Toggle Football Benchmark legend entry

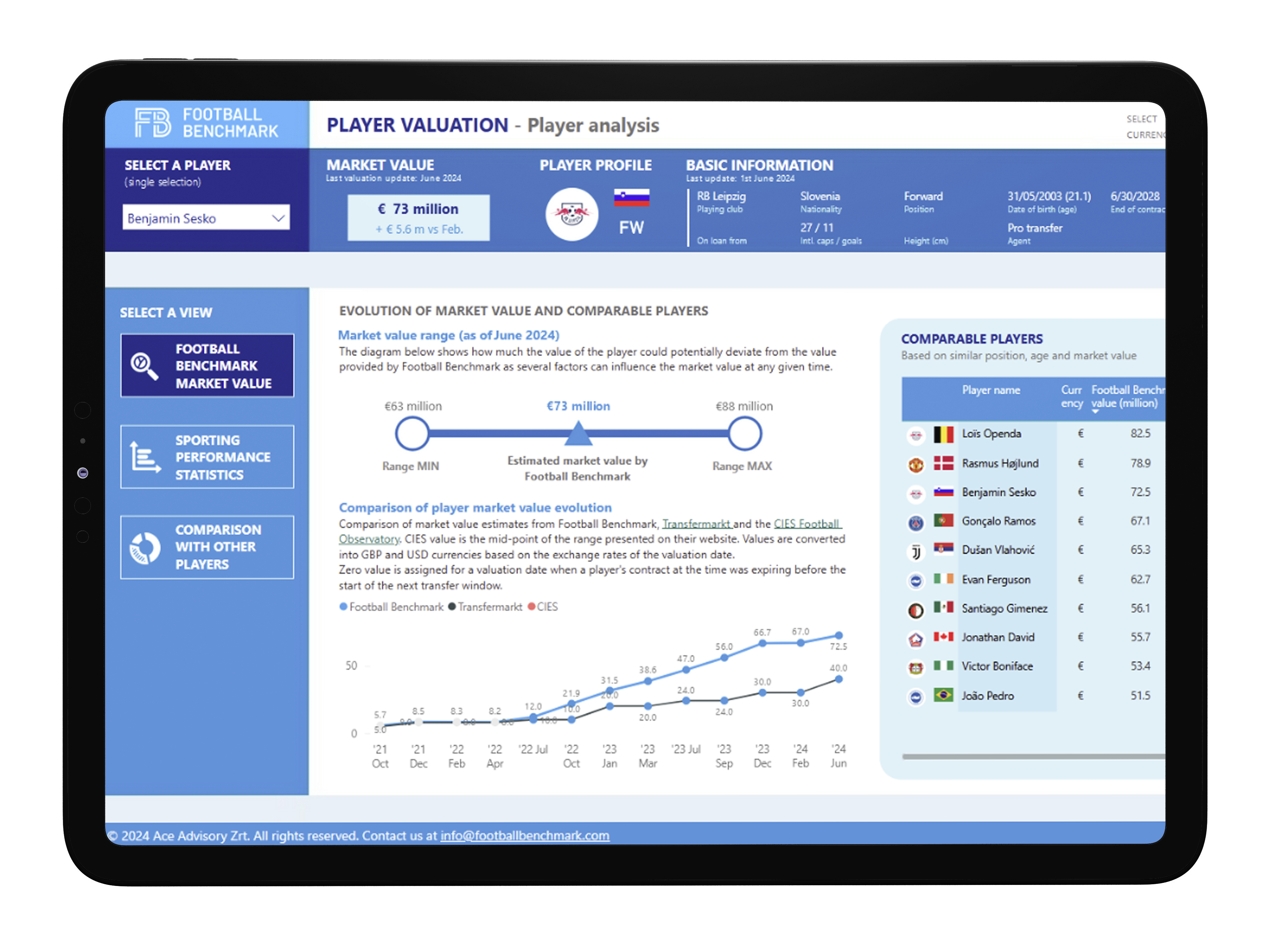tap(392, 607)
